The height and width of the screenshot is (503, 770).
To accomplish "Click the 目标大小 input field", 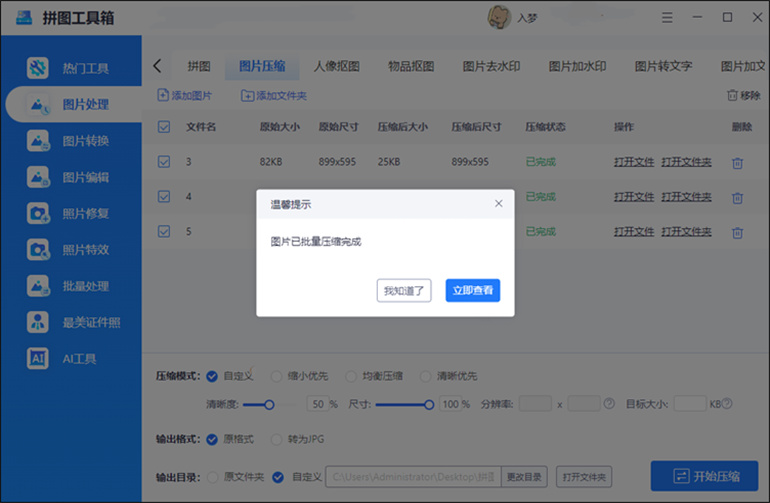I will coord(690,404).
